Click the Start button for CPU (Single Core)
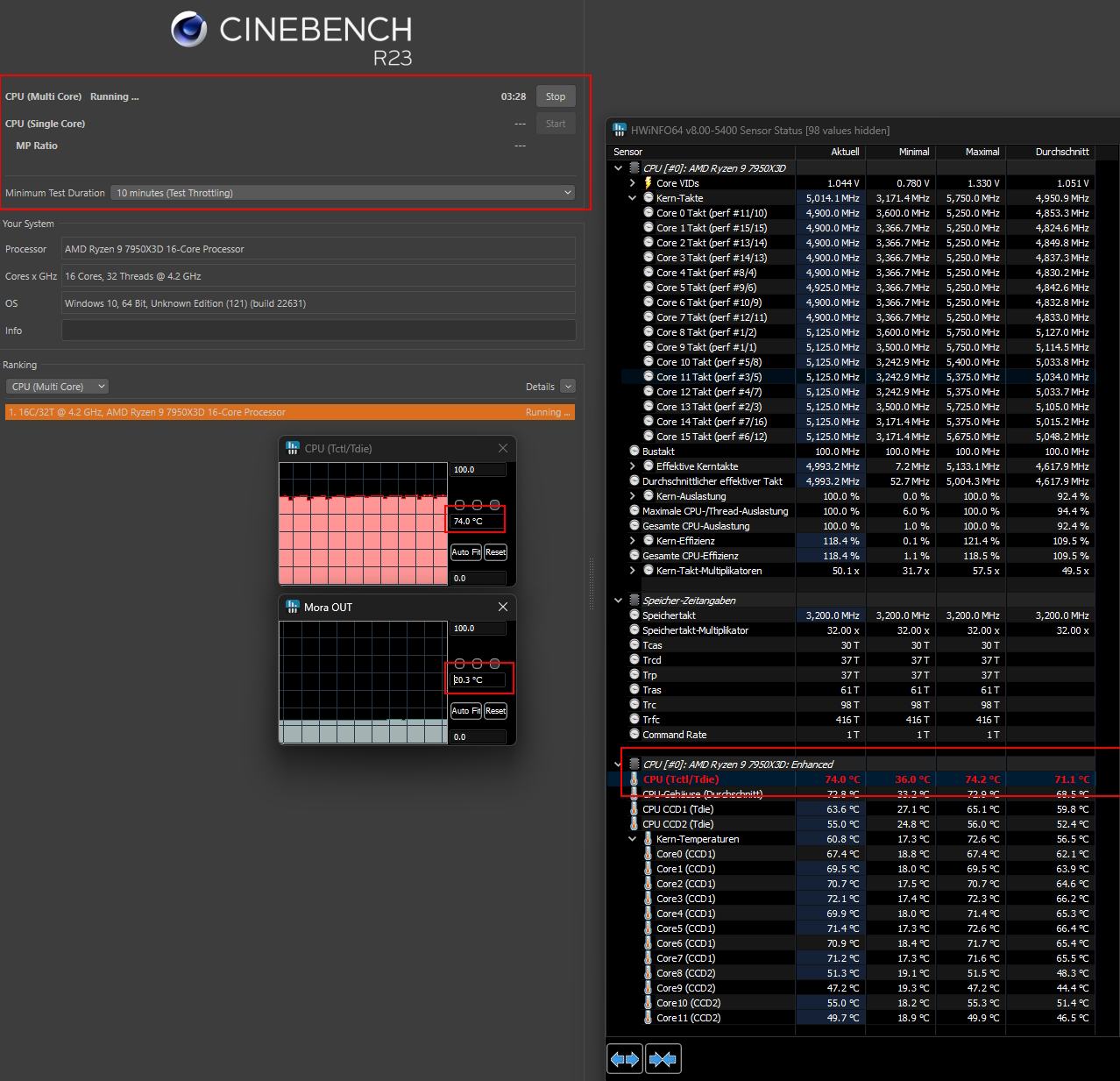 pyautogui.click(x=556, y=124)
